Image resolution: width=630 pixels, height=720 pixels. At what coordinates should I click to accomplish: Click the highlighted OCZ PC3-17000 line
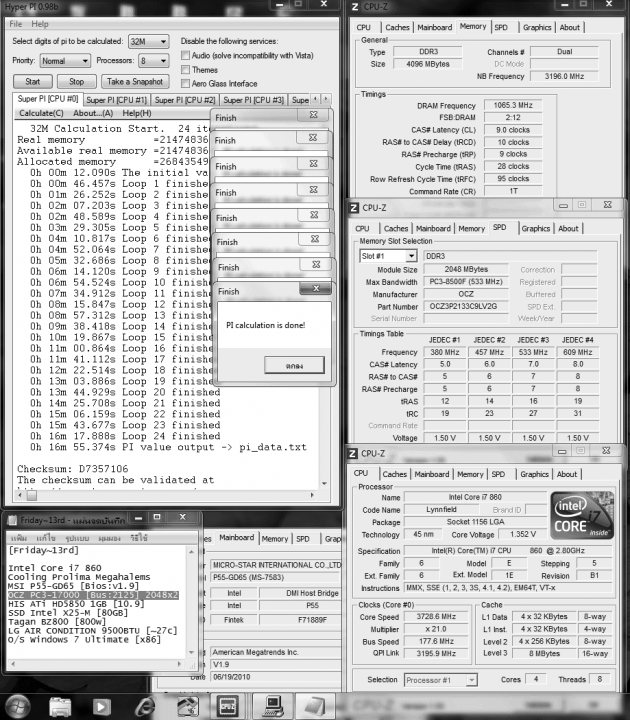pyautogui.click(x=93, y=595)
